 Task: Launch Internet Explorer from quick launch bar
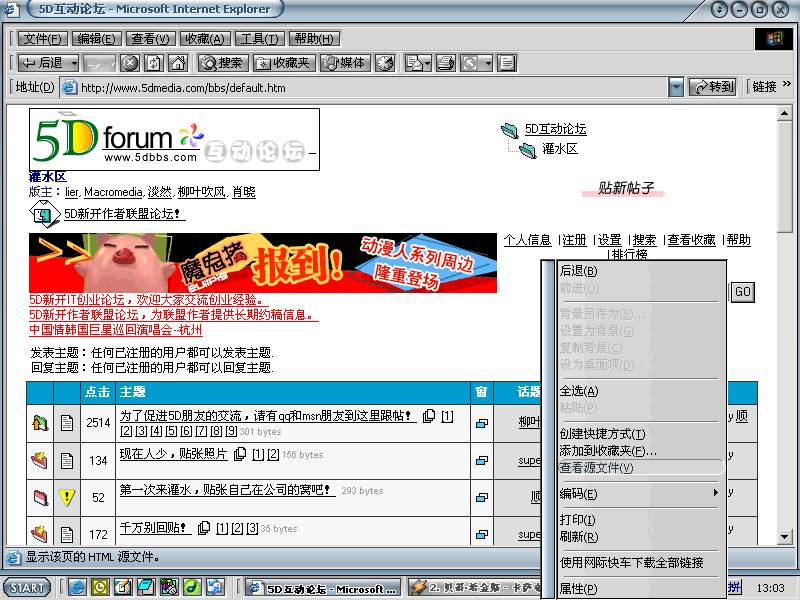77,587
